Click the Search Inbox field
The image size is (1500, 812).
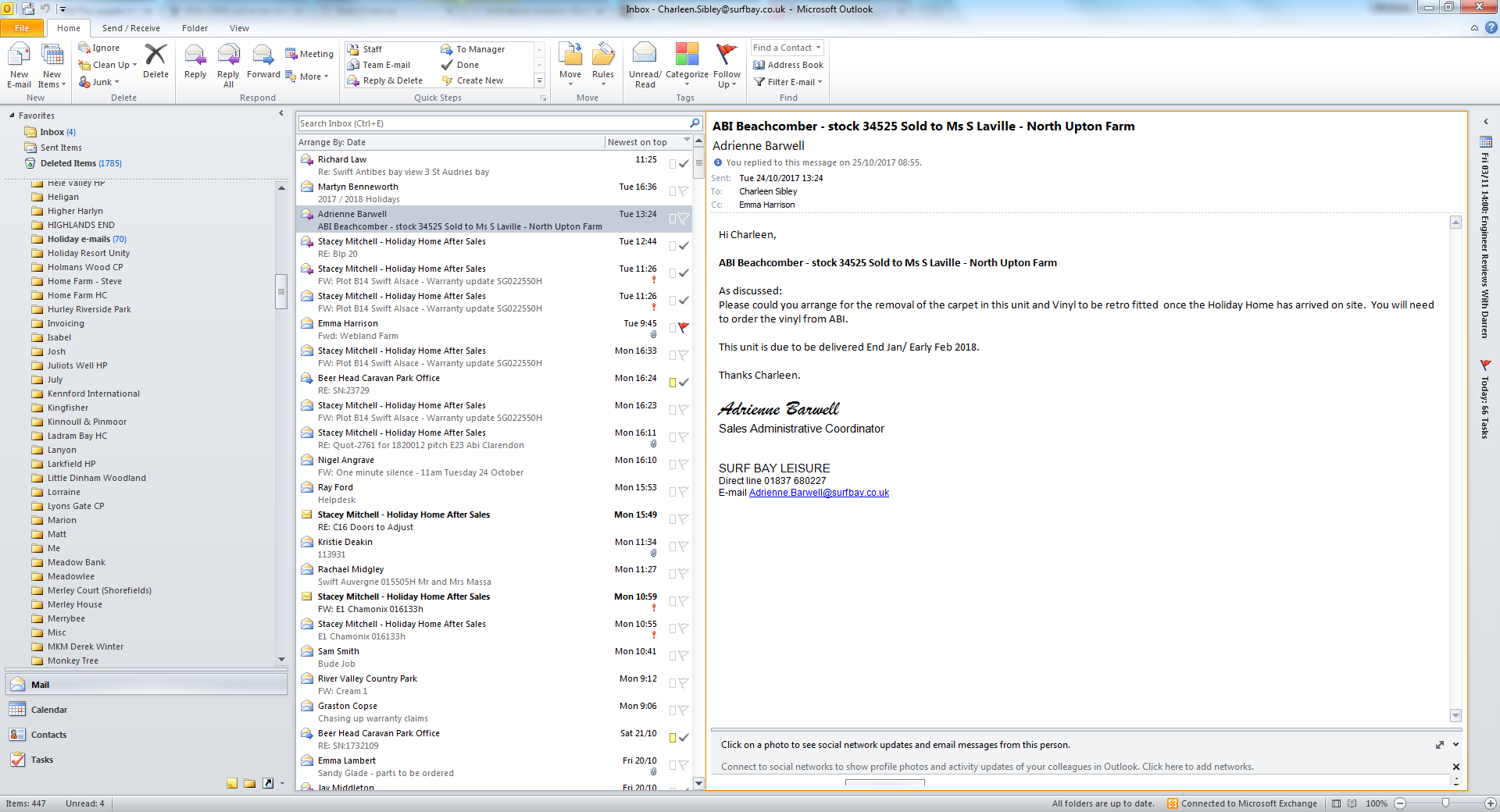pos(493,123)
